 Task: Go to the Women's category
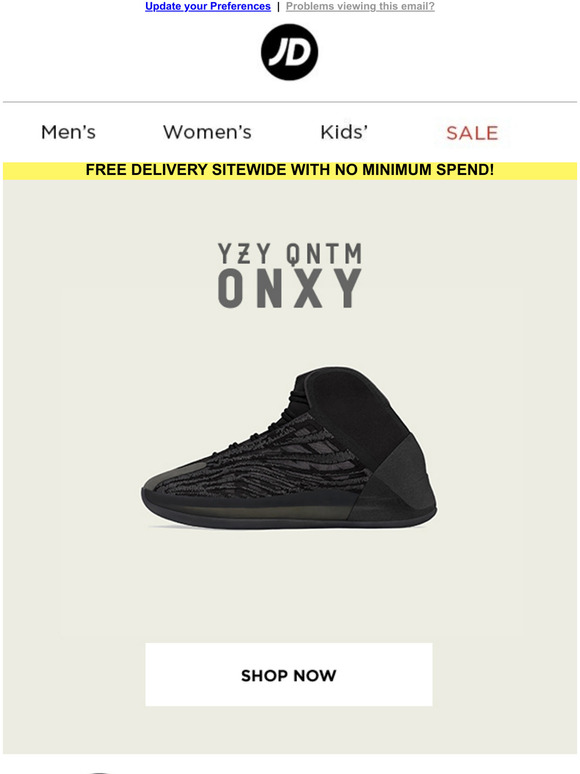pyautogui.click(x=207, y=132)
